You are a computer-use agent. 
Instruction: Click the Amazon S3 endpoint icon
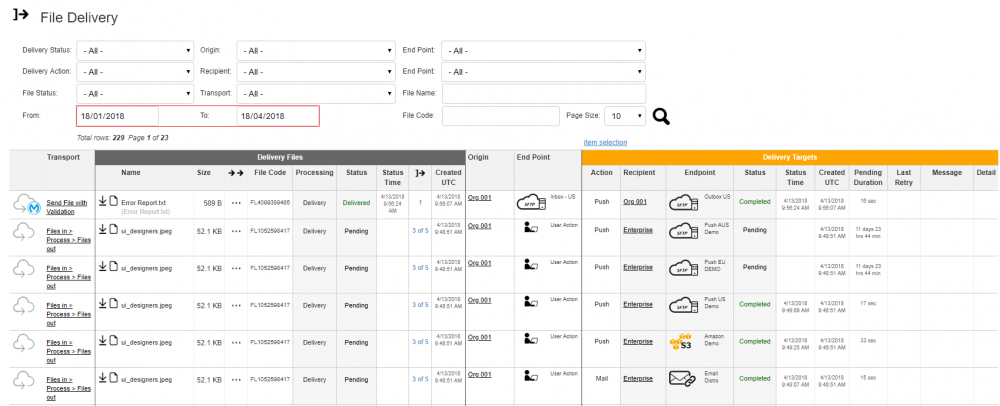682,343
